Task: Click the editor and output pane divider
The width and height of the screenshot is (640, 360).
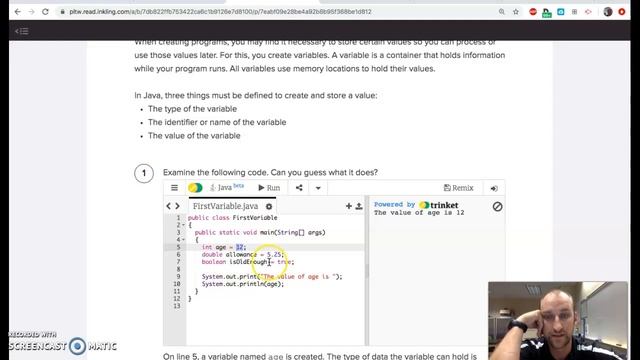Action: [367, 271]
